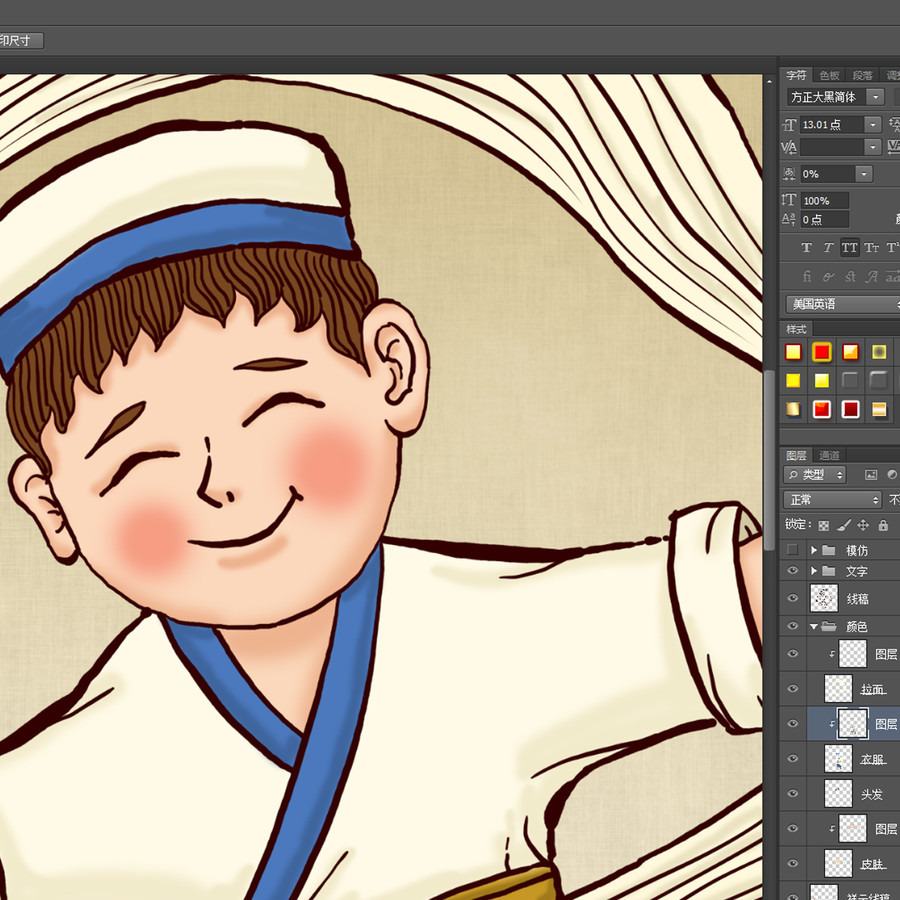The image size is (900, 900).
Task: Select the 样式 panel tab
Action: point(796,329)
